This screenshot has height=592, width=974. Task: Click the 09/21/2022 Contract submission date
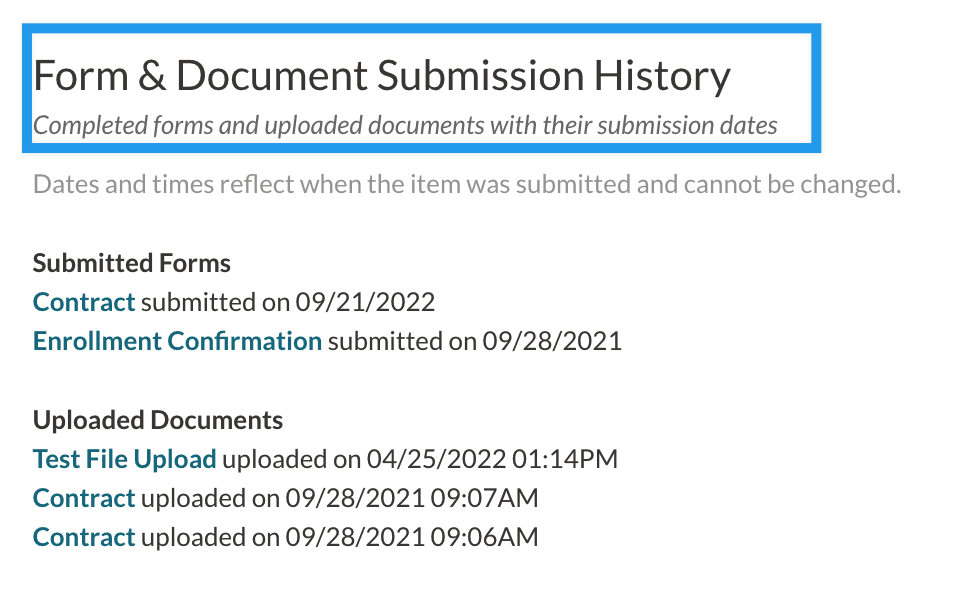tap(365, 302)
